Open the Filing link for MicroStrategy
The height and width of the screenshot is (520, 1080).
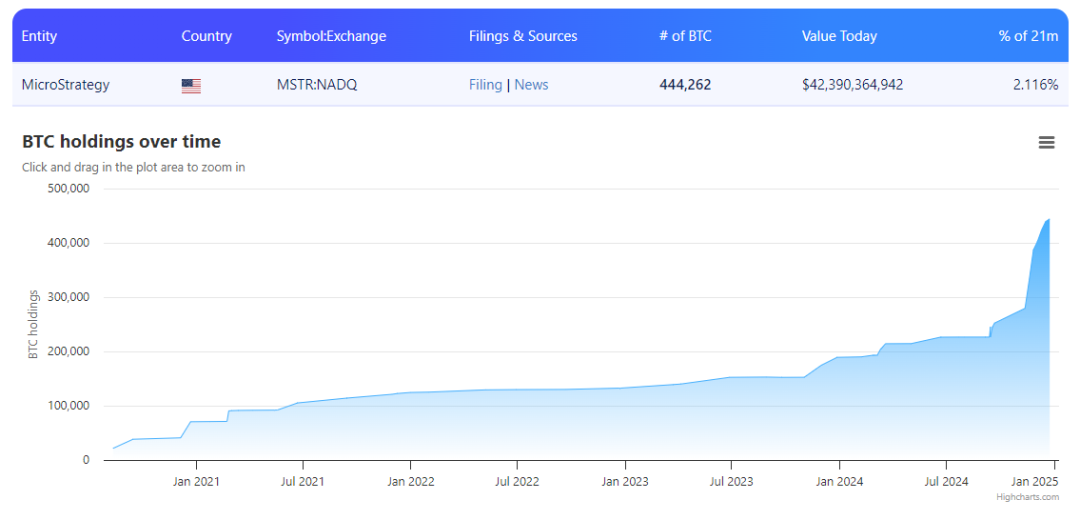pyautogui.click(x=485, y=85)
